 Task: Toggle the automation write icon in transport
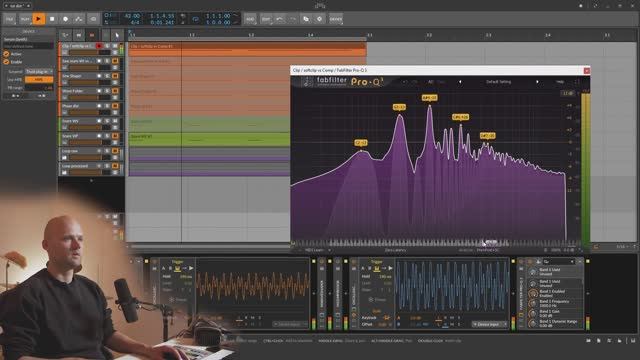[79, 19]
